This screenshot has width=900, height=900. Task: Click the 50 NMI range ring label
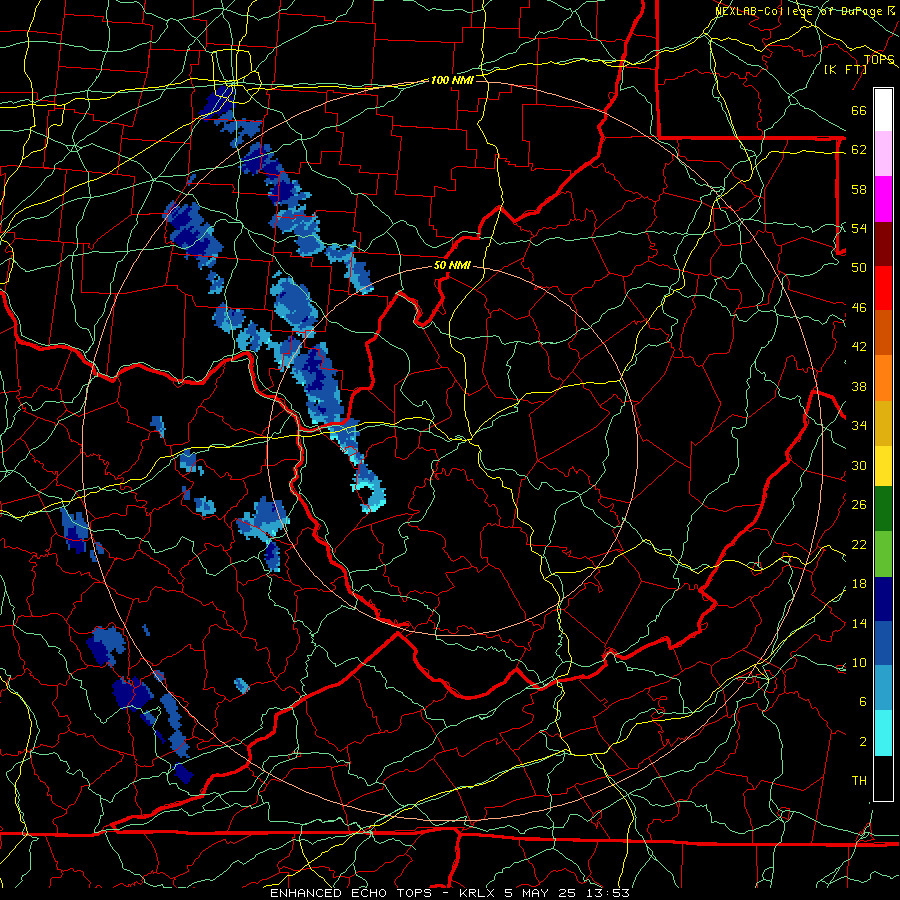tap(452, 265)
